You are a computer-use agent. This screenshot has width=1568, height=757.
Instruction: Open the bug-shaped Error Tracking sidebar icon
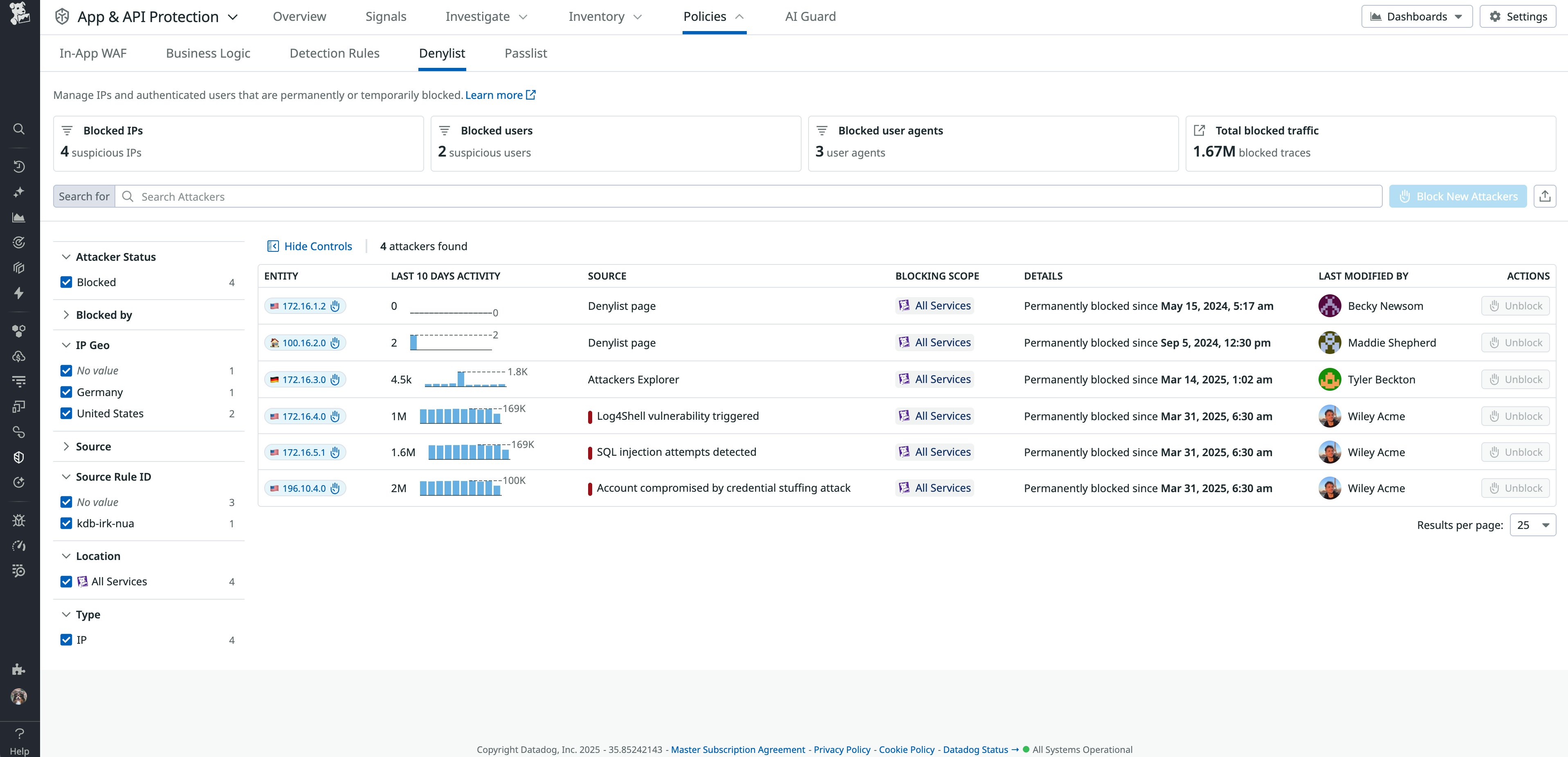pos(19,520)
